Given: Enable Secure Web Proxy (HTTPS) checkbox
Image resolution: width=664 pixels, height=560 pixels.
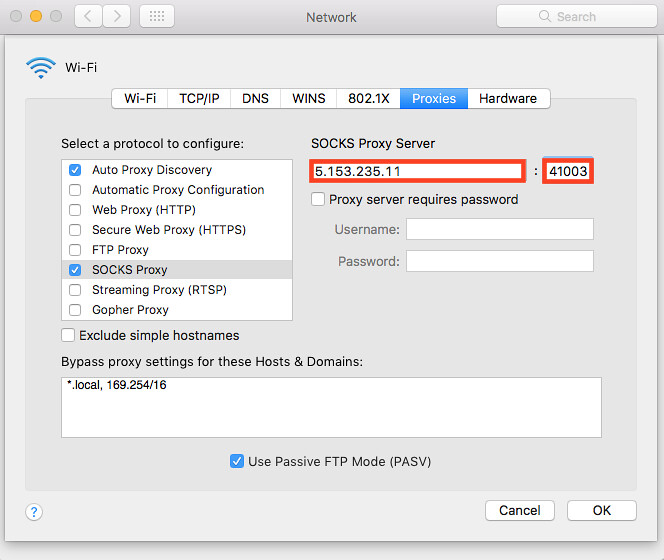Looking at the screenshot, I should [x=75, y=230].
